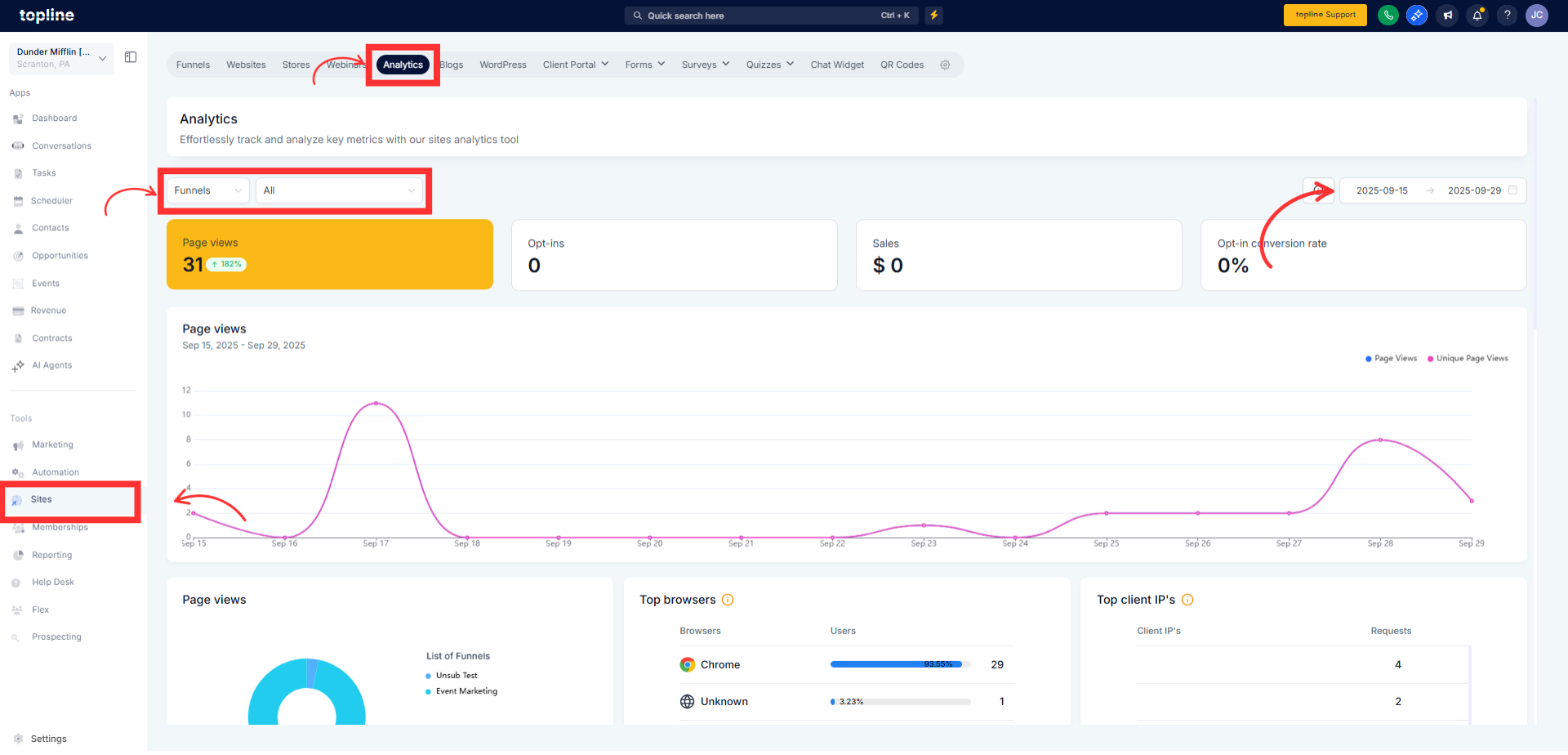Toggle Page Views legend series
The height and width of the screenshot is (755, 1568).
[x=1392, y=359]
